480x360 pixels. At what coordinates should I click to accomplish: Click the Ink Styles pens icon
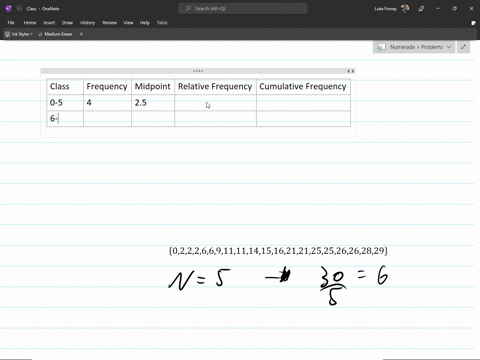tap(7, 34)
